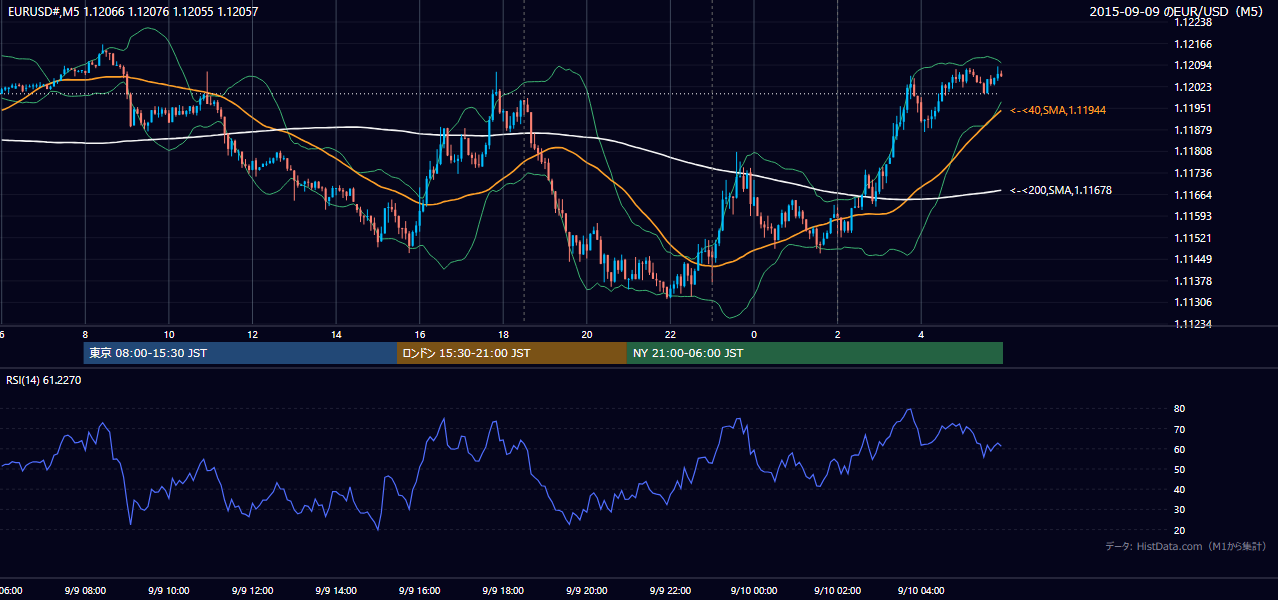1278x600 pixels.
Task: Click price level 1.11234 on the axis
Action: click(1193, 324)
